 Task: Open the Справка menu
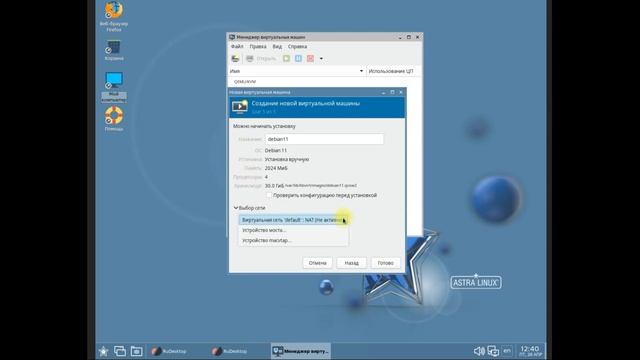click(297, 47)
